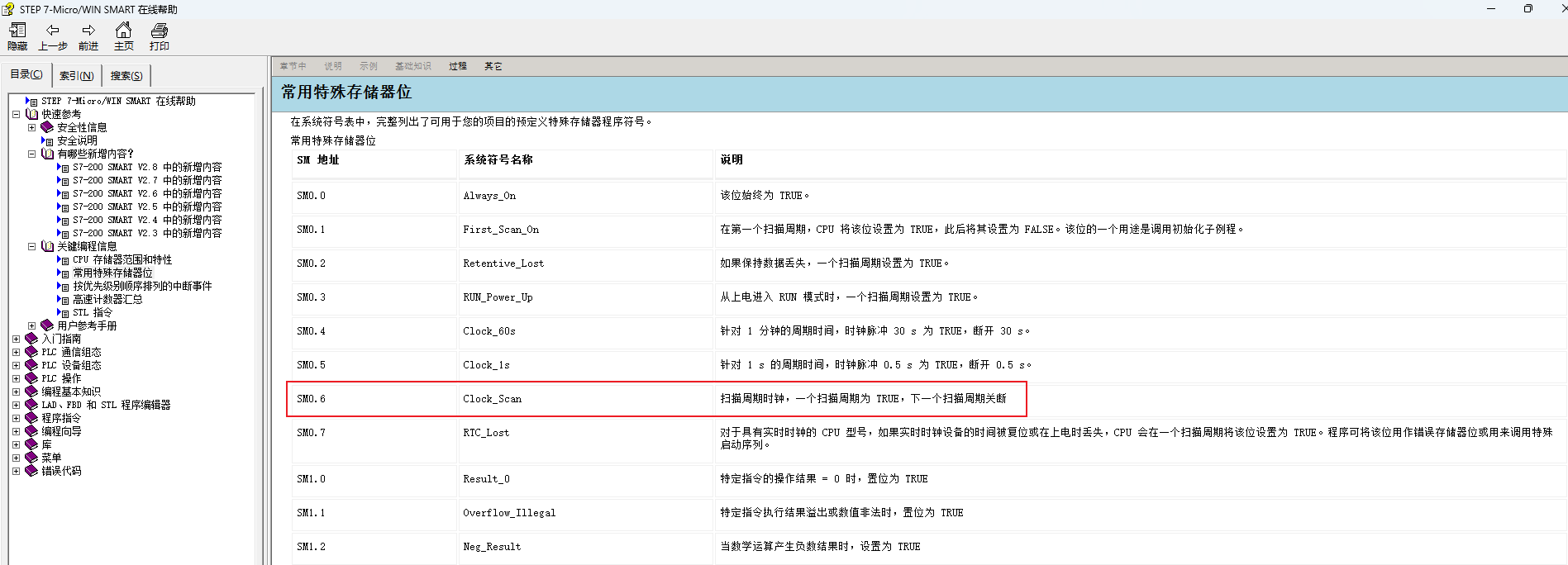
Task: Click the purple book icon beside 程序指令
Action: (31, 418)
